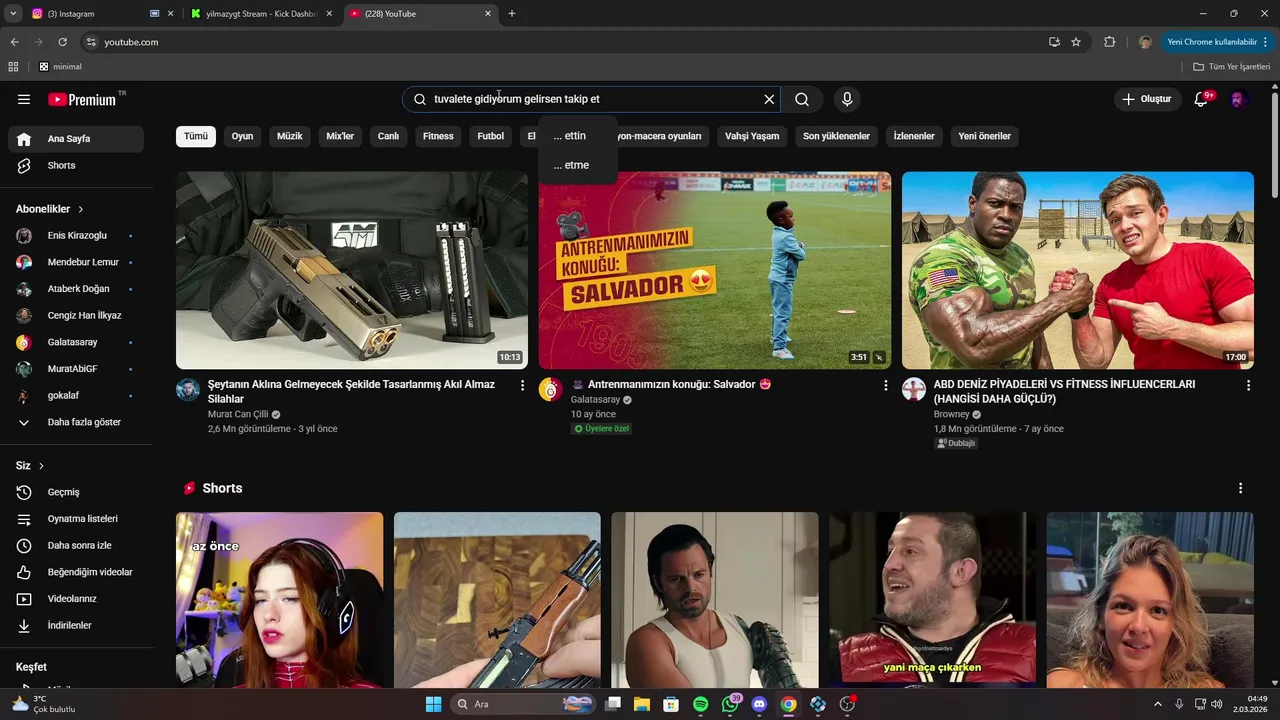
Task: Open the minimal bookmark
Action: pyautogui.click(x=61, y=67)
